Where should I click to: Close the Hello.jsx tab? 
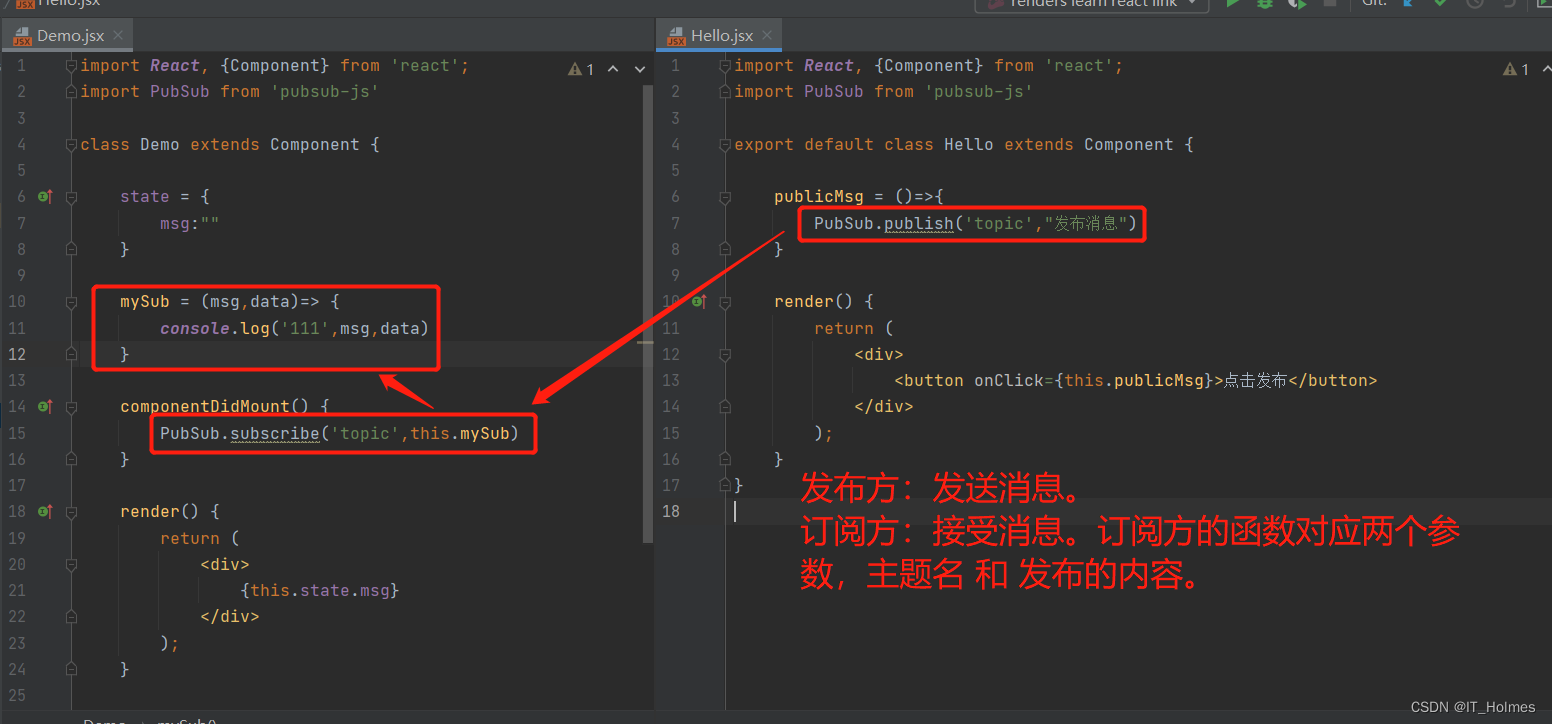tap(767, 36)
